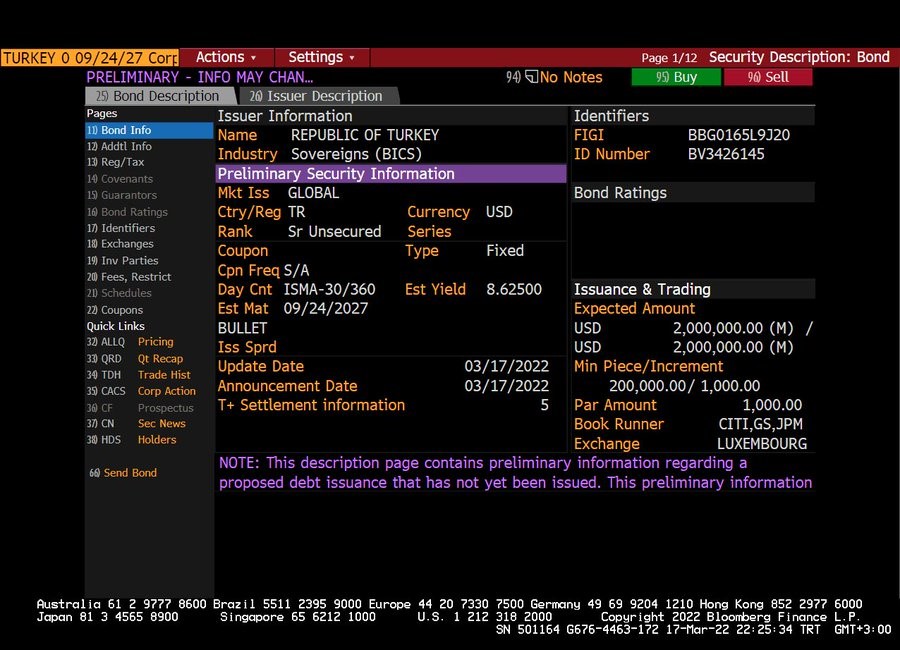Screen dimensions: 900x650
Task: Click the Currency value USD
Action: 499,212
